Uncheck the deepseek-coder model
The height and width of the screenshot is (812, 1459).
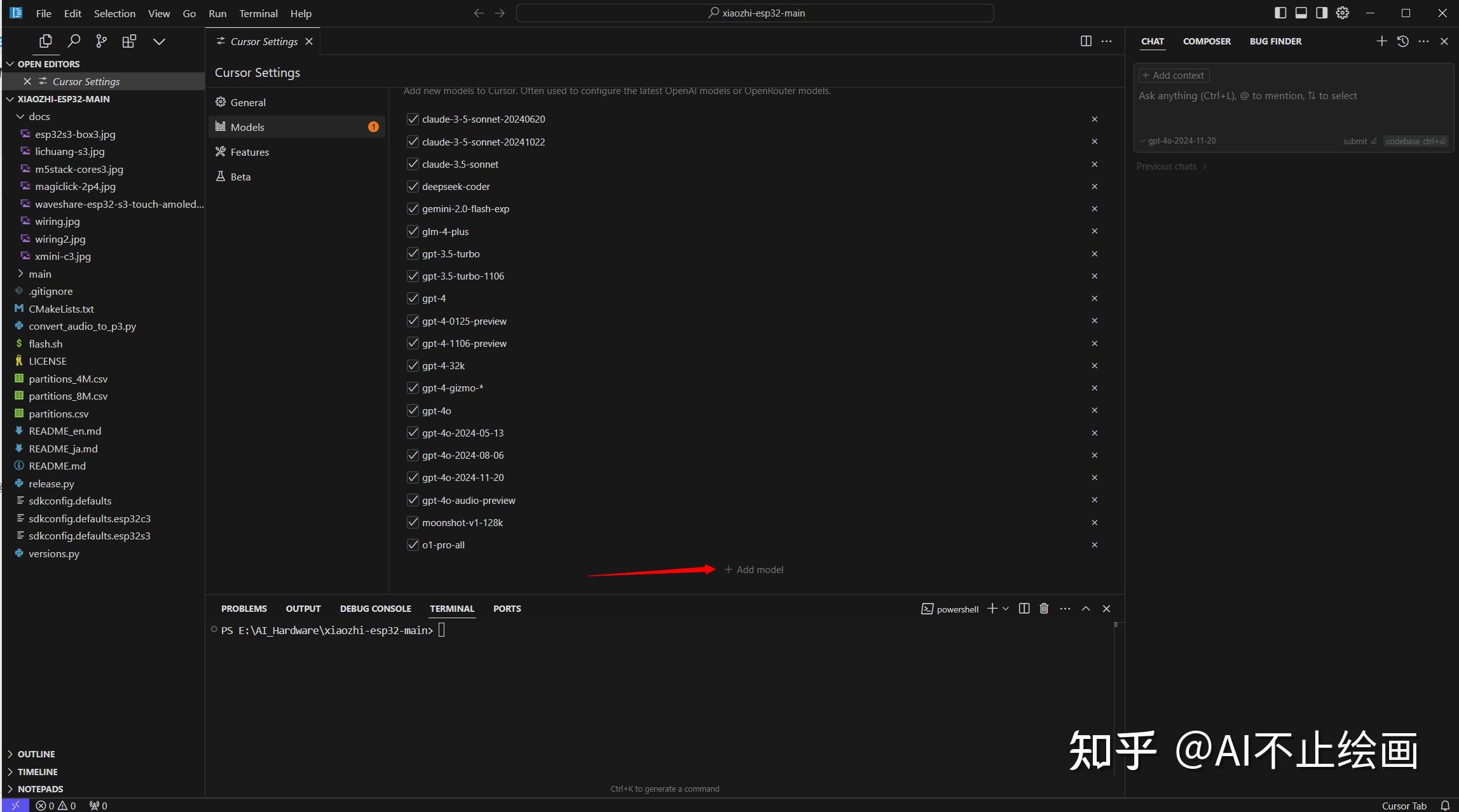tap(412, 186)
